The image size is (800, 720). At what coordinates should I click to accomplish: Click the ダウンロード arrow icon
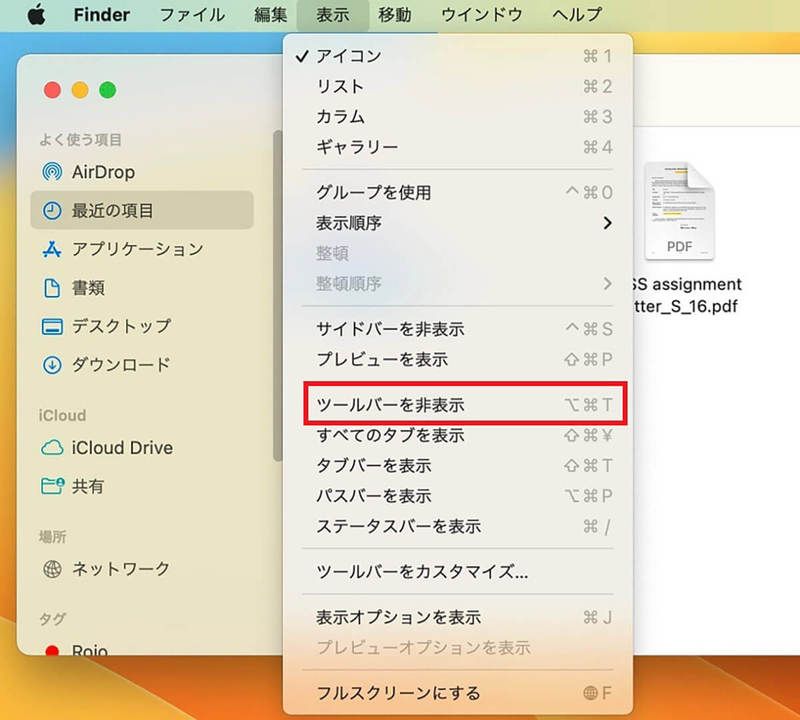[x=52, y=365]
